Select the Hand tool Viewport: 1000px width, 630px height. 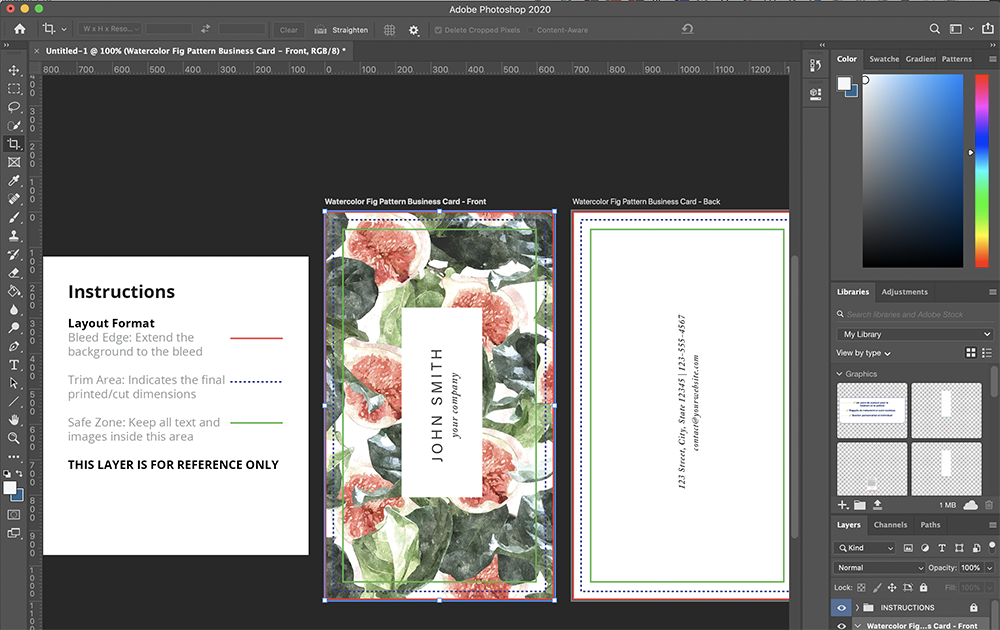tap(14, 419)
